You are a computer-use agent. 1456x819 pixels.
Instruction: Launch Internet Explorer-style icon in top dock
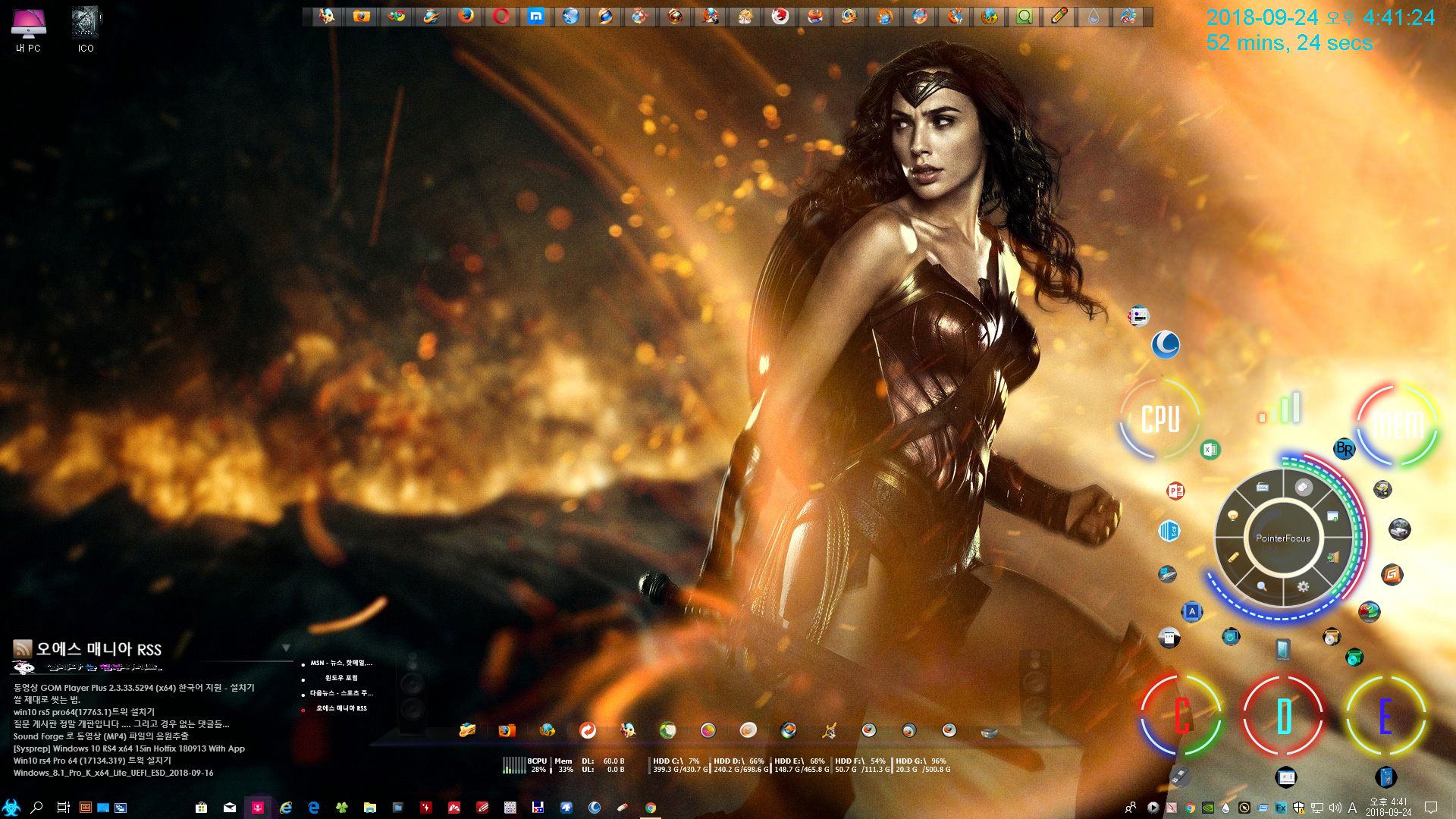tap(431, 16)
